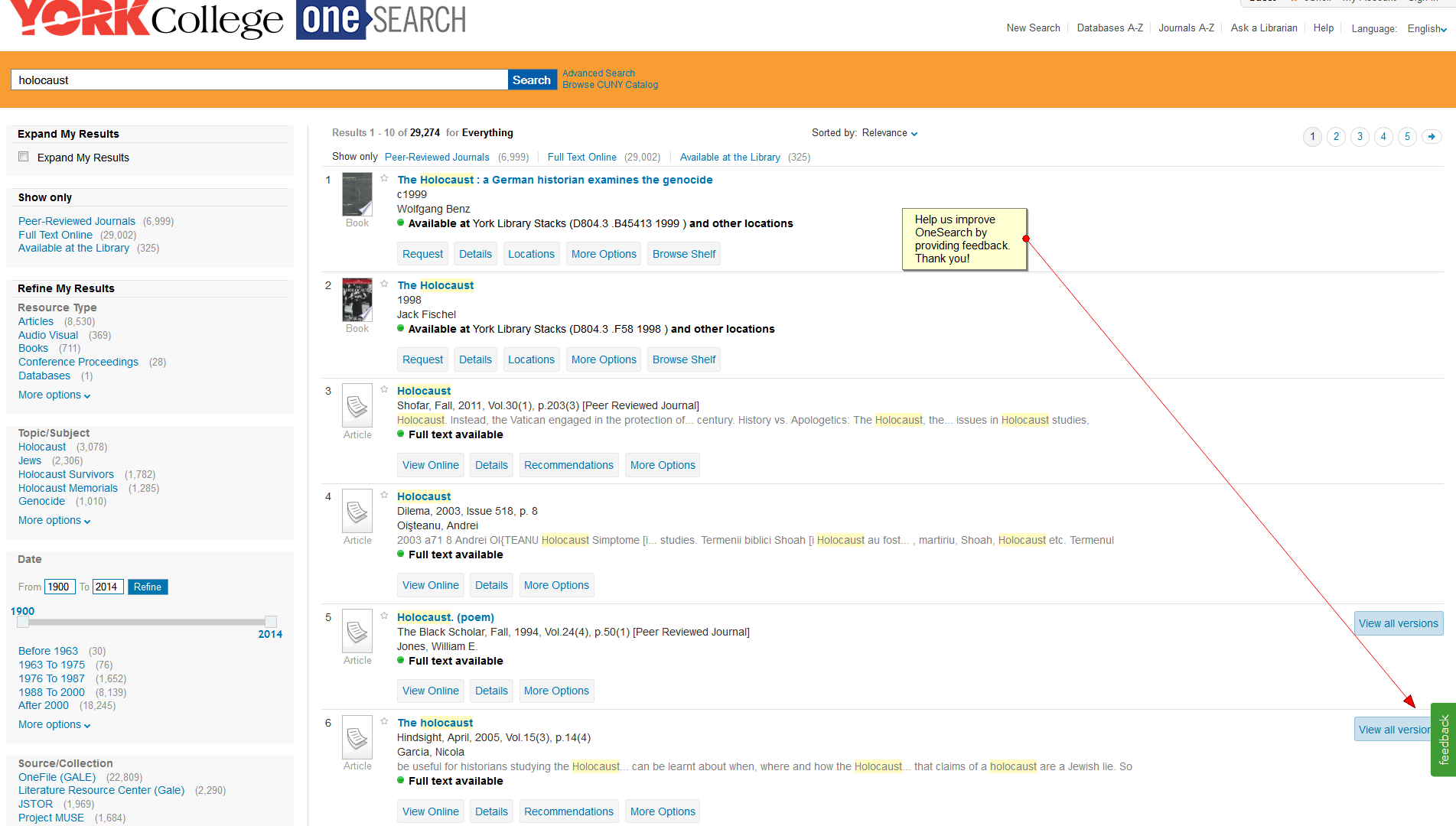The image size is (1456, 826).
Task: Star result 5 'Holocaust. (poem)'
Action: point(384,616)
